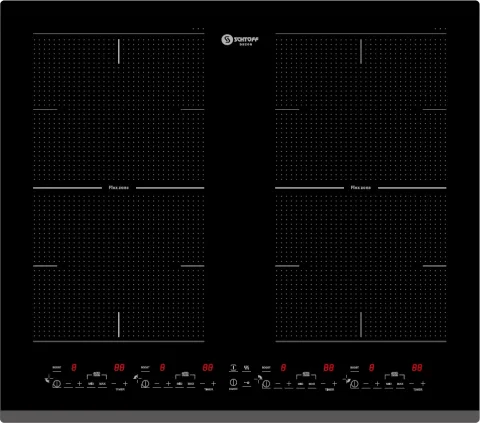The width and height of the screenshot is (480, 423).
Task: Click the right 'Flex zone' label
Action: 361,188
